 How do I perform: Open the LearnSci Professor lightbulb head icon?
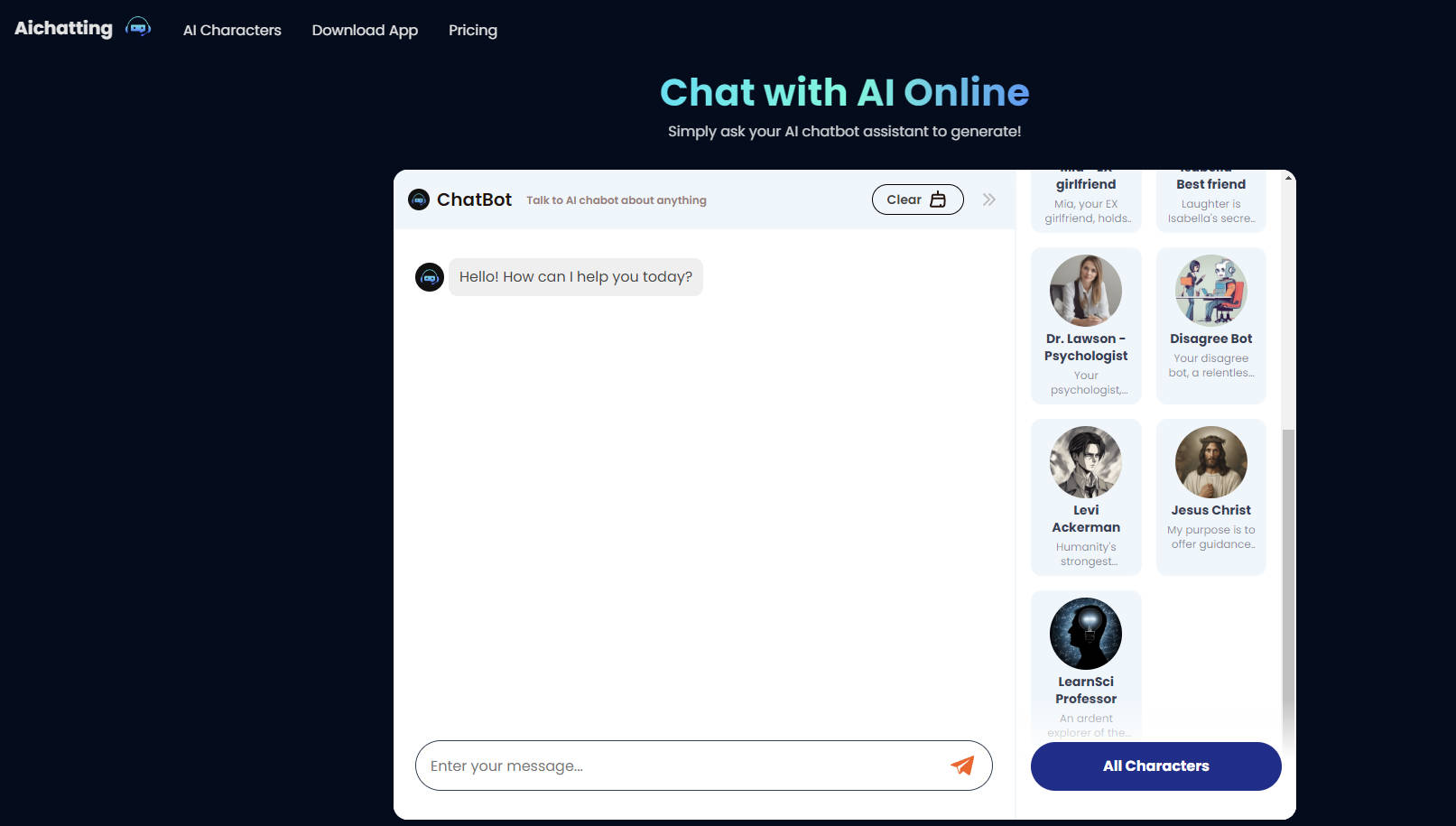click(x=1086, y=634)
